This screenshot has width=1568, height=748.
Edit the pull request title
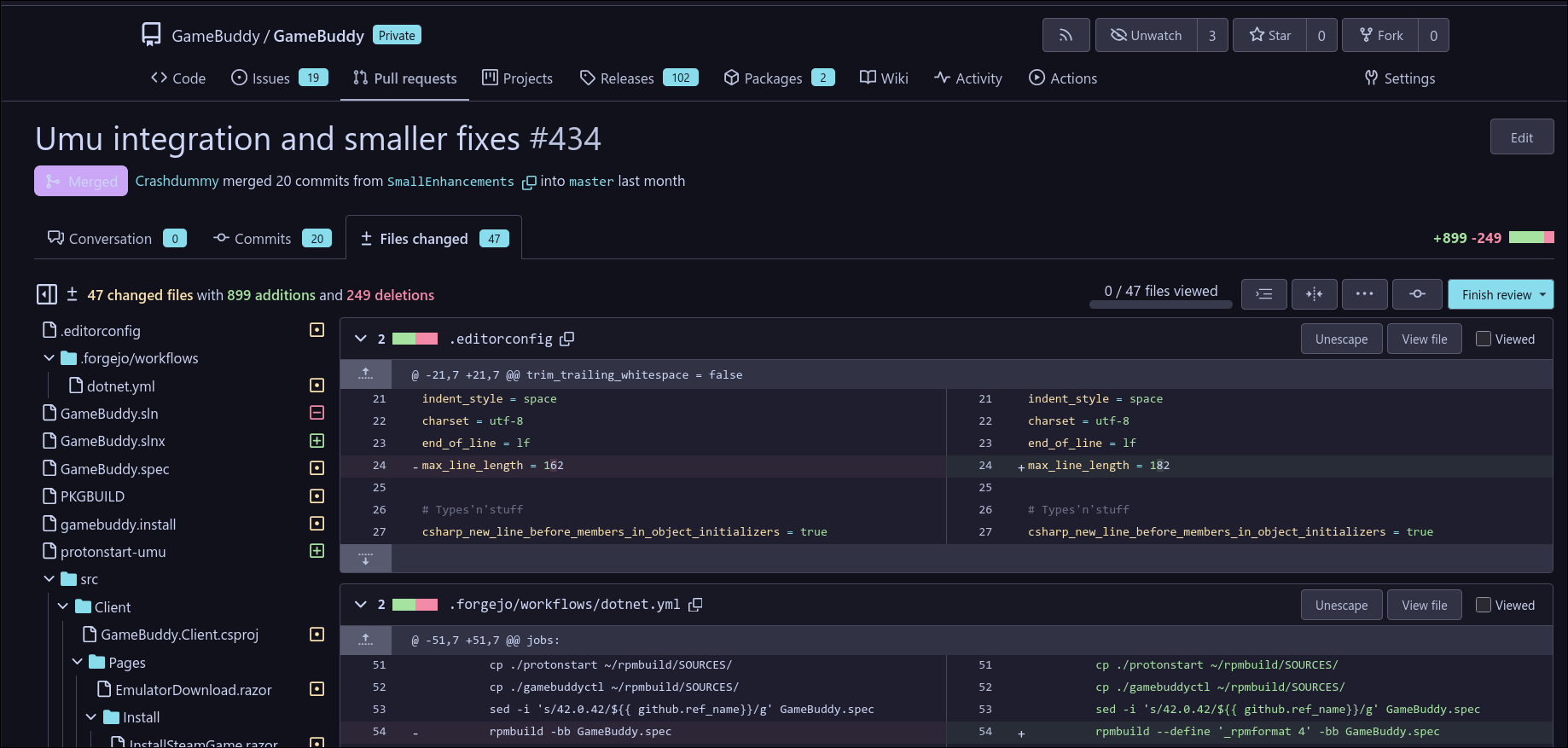point(1522,137)
